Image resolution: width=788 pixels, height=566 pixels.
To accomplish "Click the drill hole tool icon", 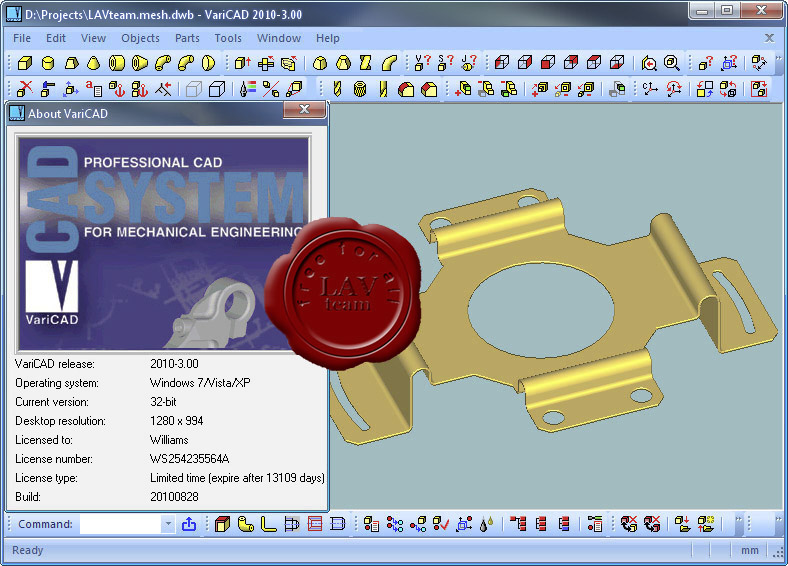I will (337, 89).
